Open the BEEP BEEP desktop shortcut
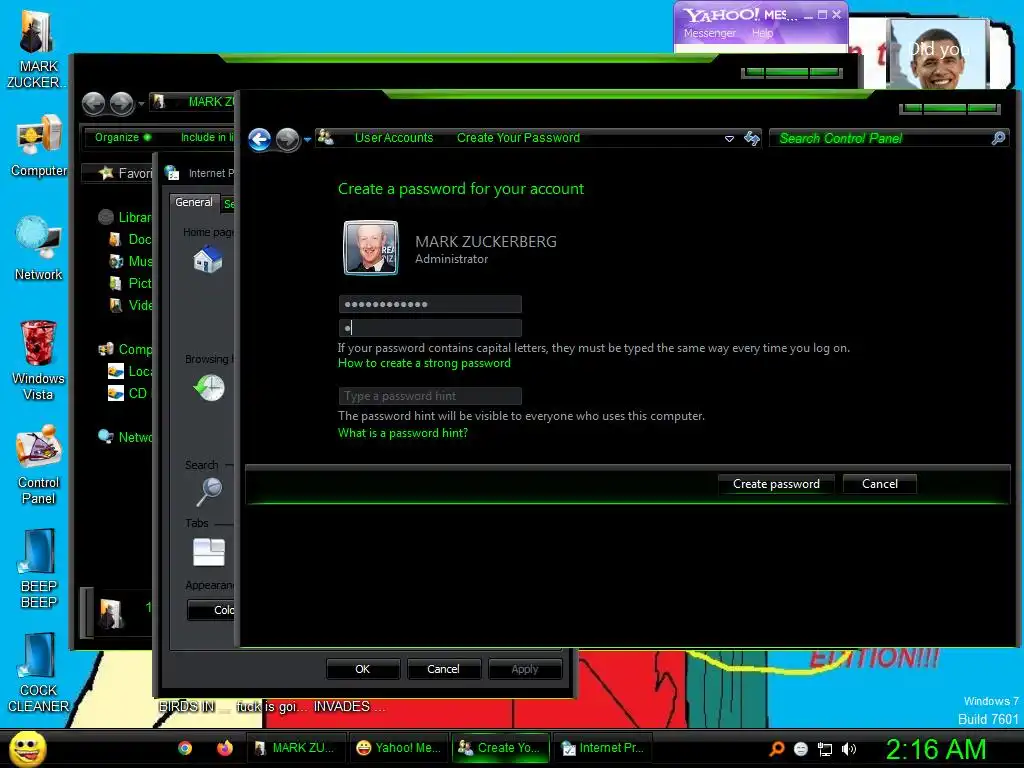1024x768 pixels. (x=39, y=568)
